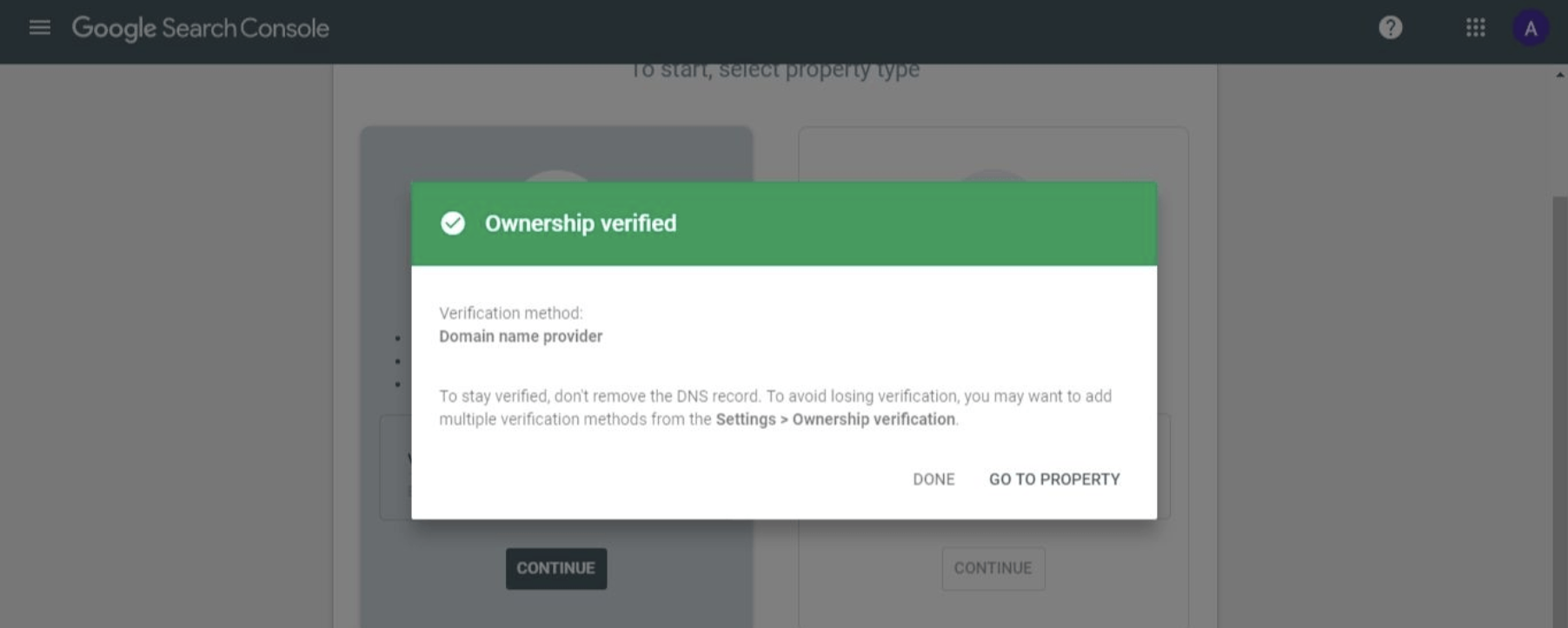This screenshot has height=628, width=1568.
Task: Click the 'Ownership verified' heading text
Action: click(580, 223)
